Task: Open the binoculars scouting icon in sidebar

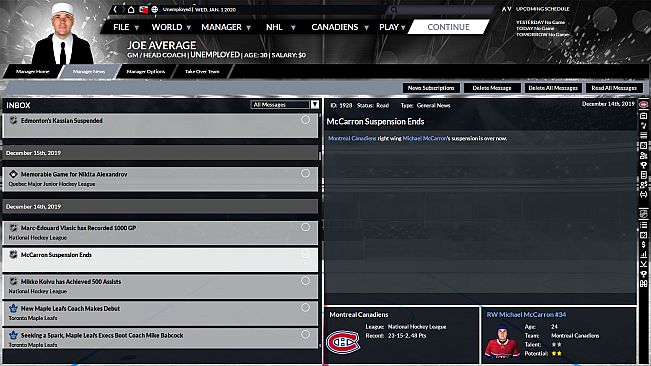Action: coord(644,283)
